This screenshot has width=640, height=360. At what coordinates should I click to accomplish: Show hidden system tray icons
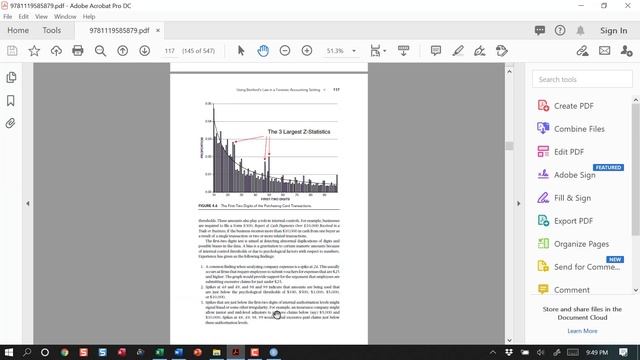pos(493,352)
